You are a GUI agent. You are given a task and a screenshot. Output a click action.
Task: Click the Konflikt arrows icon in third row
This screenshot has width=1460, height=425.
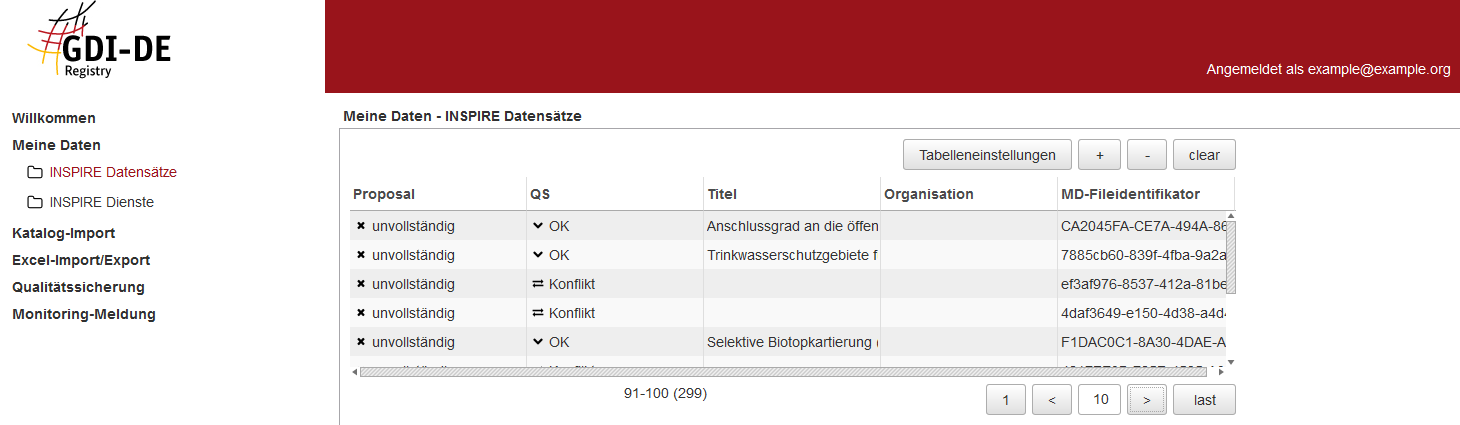click(538, 284)
